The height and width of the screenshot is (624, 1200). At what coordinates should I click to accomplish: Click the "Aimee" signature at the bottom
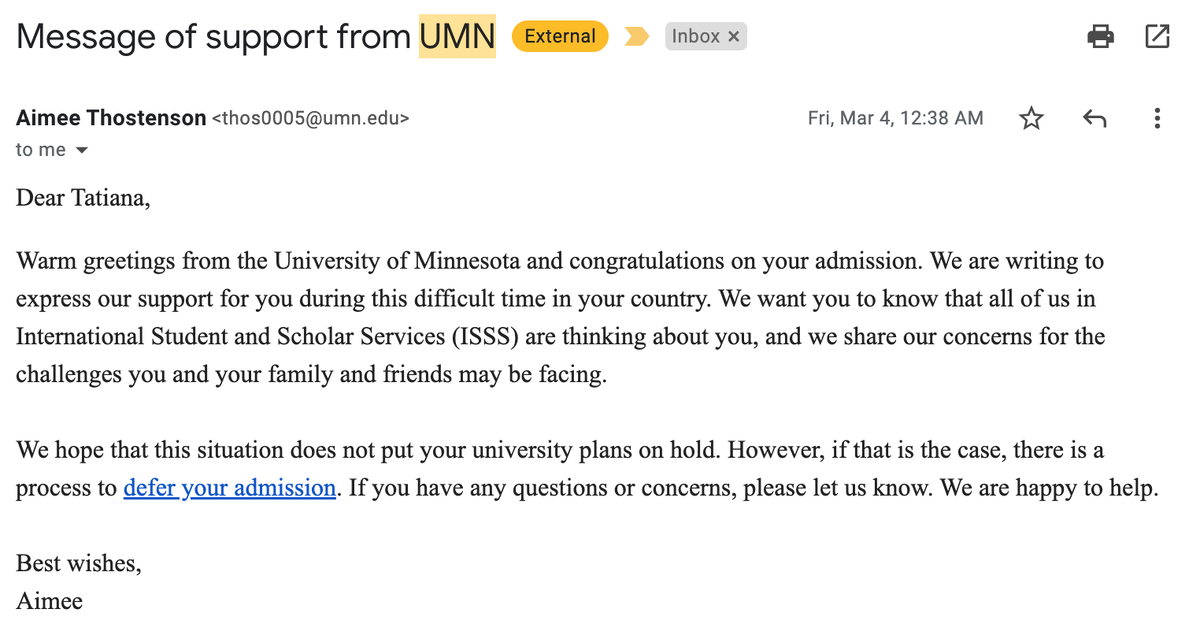49,601
